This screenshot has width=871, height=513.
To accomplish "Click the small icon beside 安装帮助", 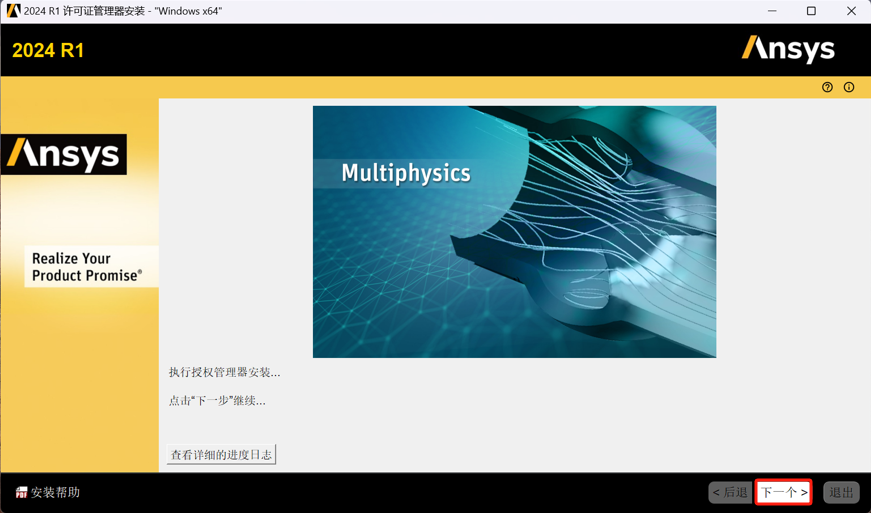I will tap(21, 492).
